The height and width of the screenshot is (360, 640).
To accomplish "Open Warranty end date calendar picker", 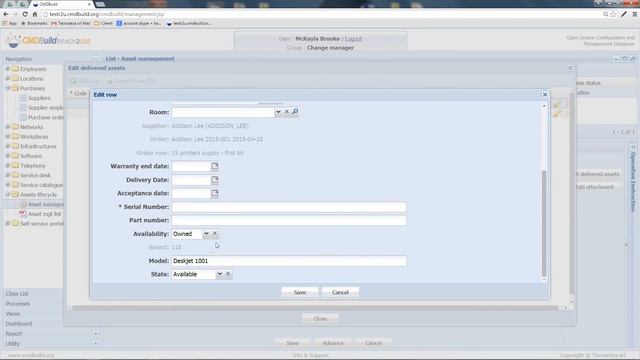I will pyautogui.click(x=215, y=166).
